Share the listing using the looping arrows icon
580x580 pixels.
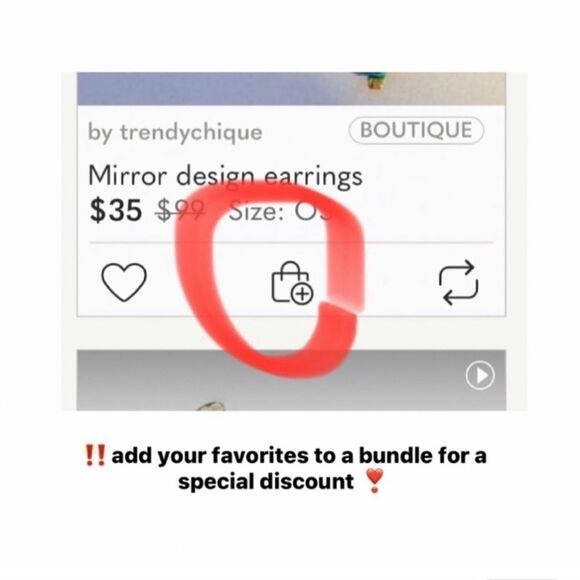pyautogui.click(x=458, y=282)
